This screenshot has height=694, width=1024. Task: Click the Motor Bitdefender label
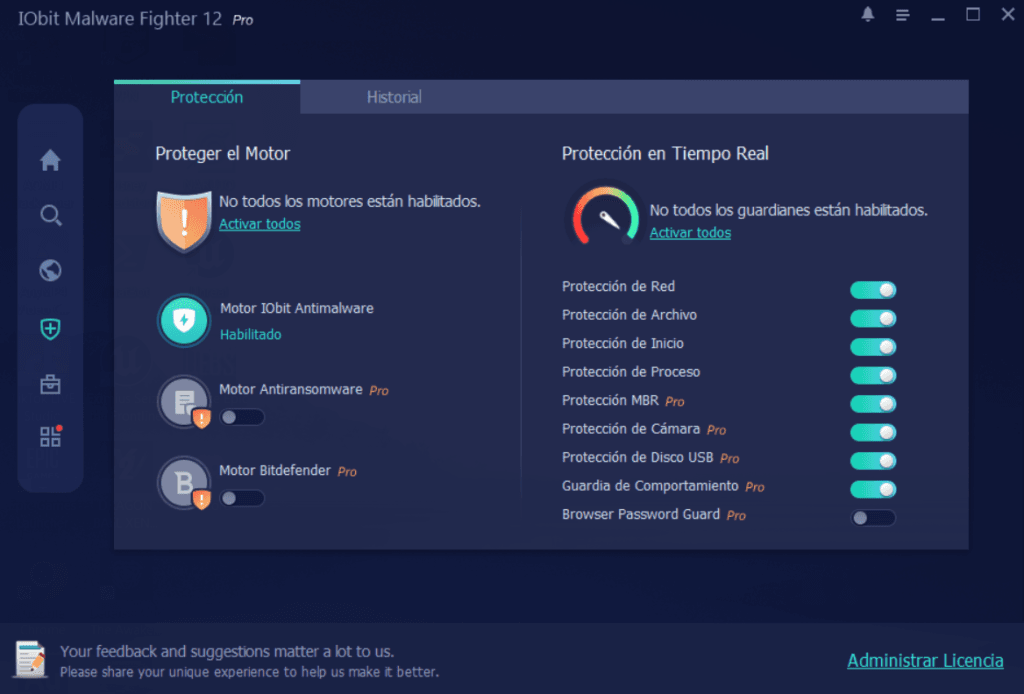click(275, 471)
